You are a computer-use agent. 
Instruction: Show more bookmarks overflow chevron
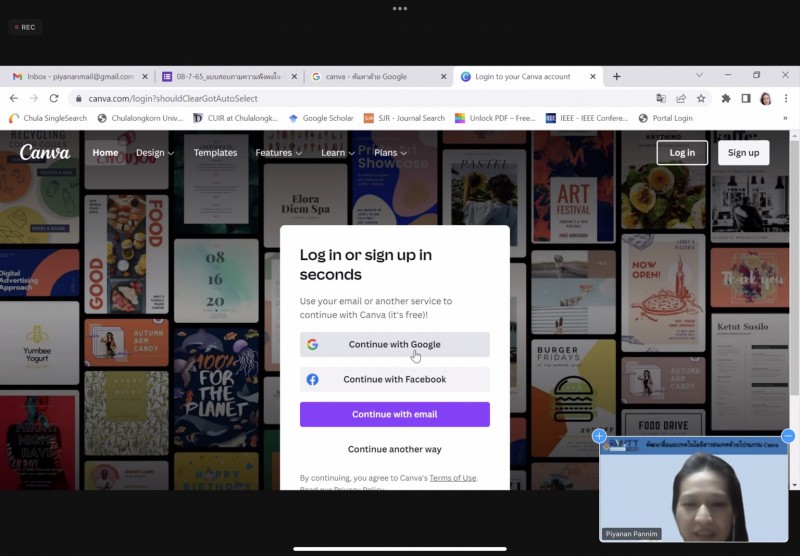(785, 118)
